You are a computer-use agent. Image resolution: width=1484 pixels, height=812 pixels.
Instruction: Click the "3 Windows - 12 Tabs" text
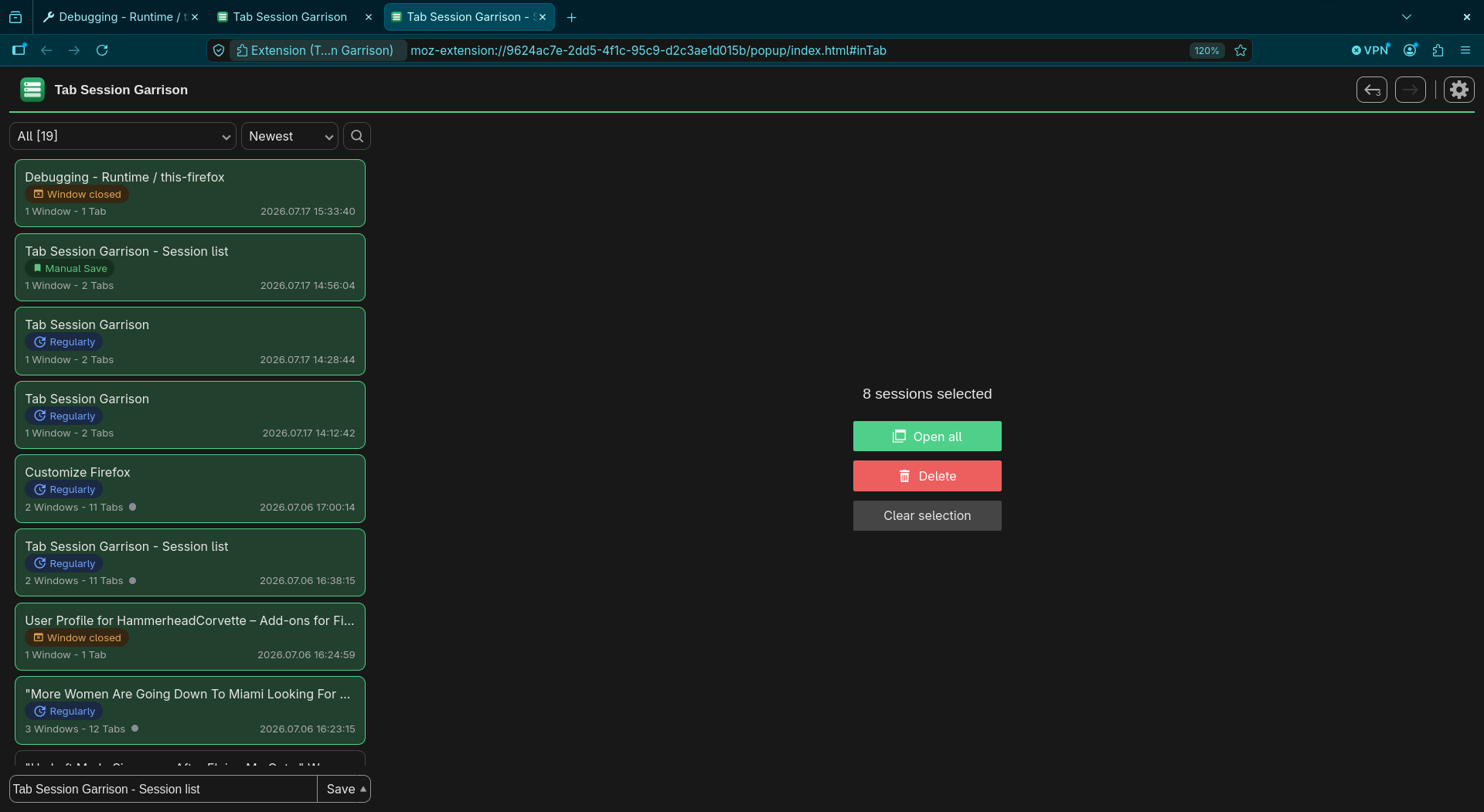click(75, 729)
